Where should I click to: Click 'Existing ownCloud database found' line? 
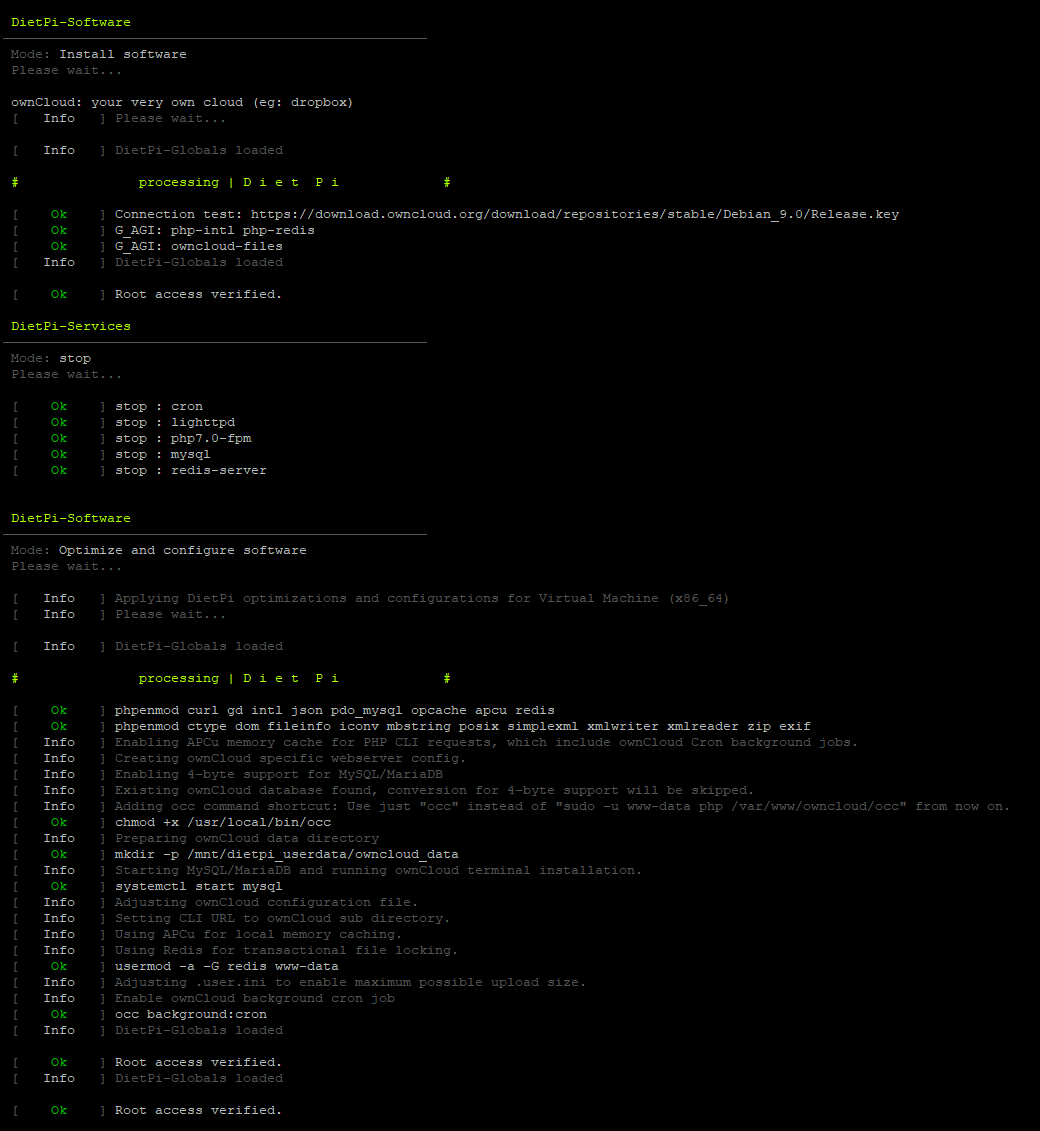434,791
